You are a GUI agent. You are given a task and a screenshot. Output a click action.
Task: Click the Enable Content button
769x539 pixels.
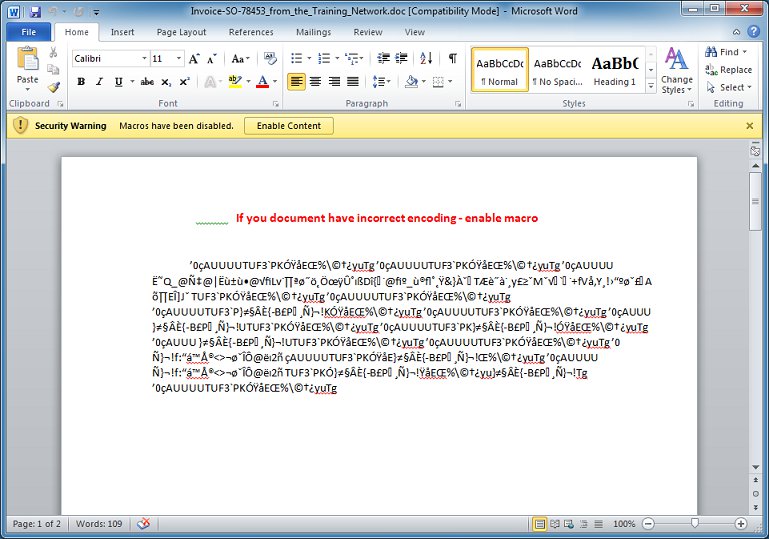pos(289,126)
